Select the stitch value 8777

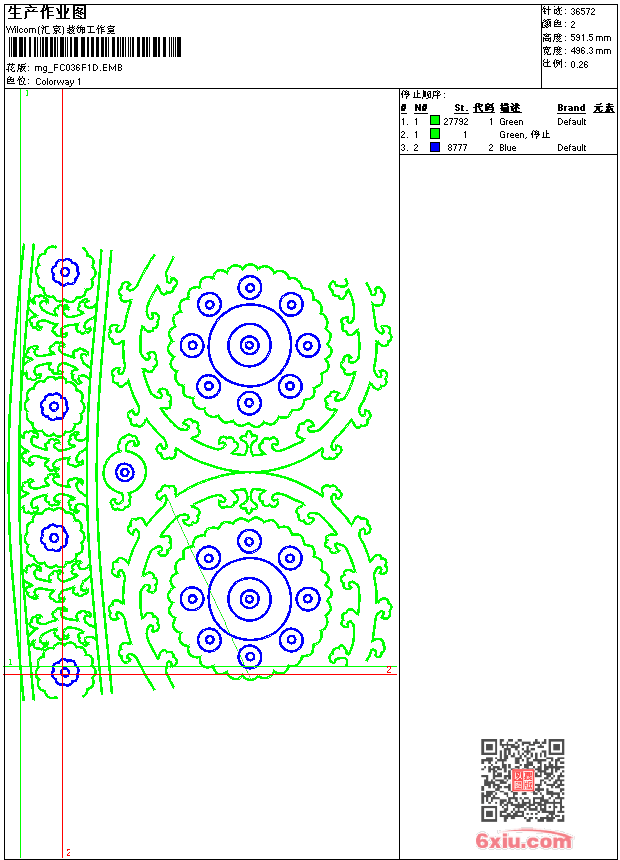tap(457, 148)
